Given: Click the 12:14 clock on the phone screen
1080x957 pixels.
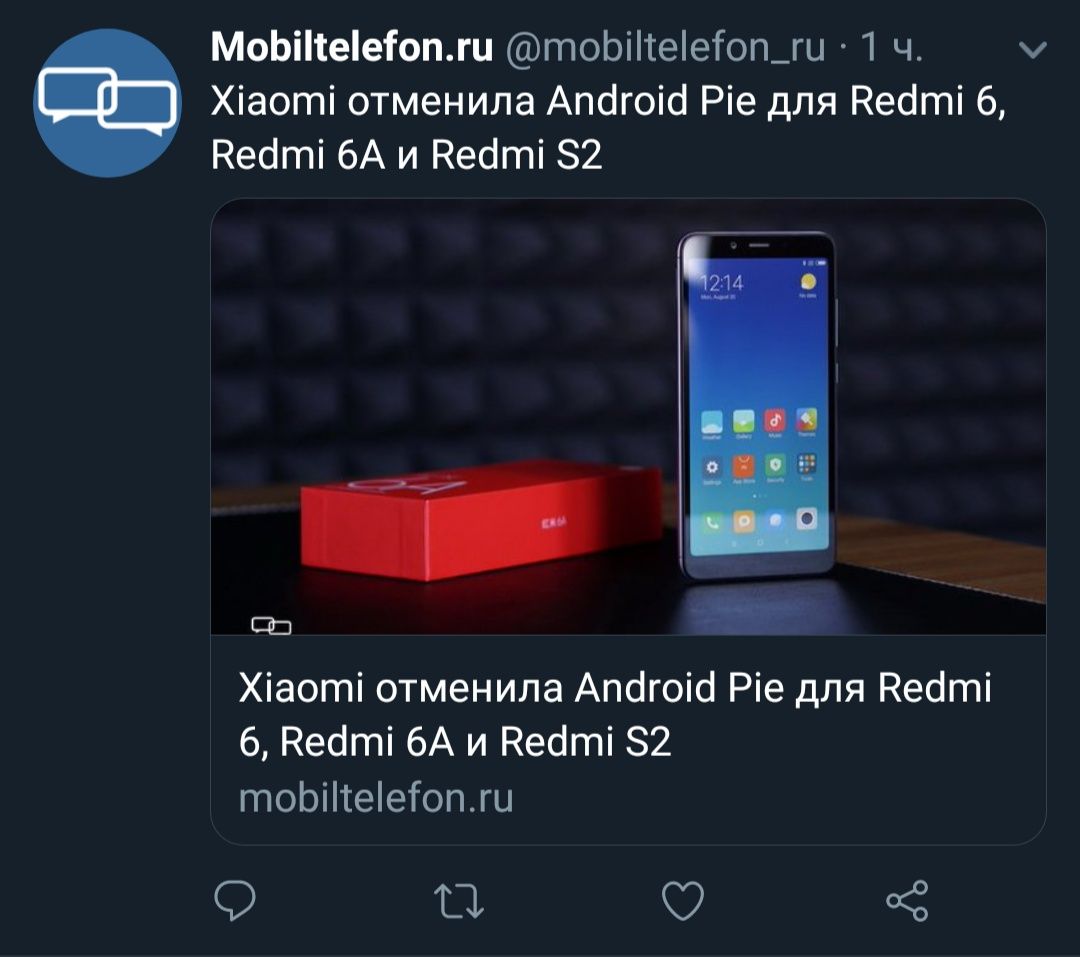Looking at the screenshot, I should click(721, 282).
